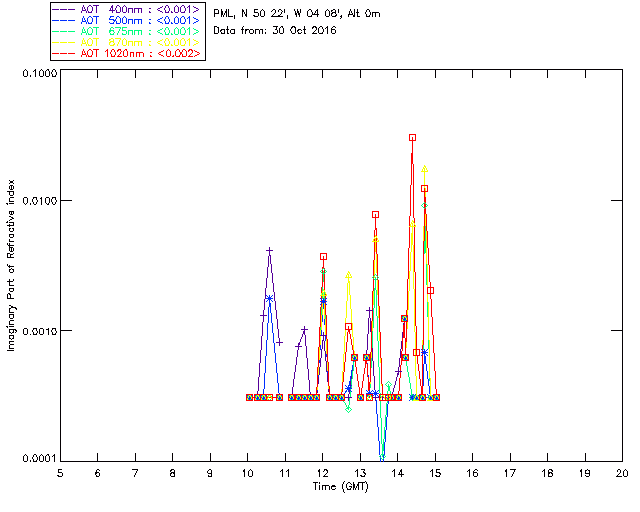This screenshot has width=640, height=512.
Task: Click the x-axis tick label 15
Action: point(435,473)
